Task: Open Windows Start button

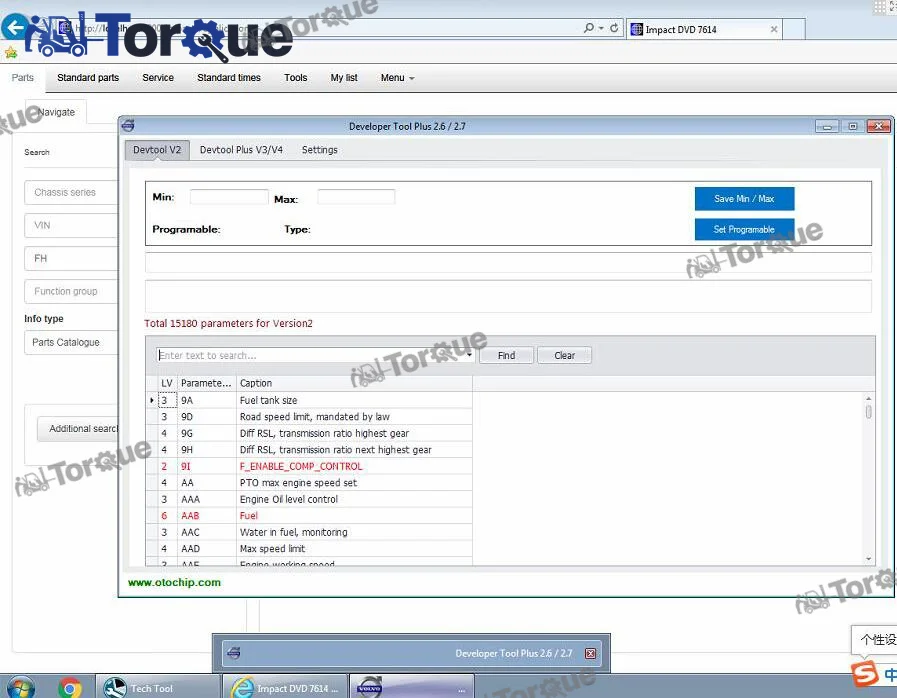Action: (20, 688)
